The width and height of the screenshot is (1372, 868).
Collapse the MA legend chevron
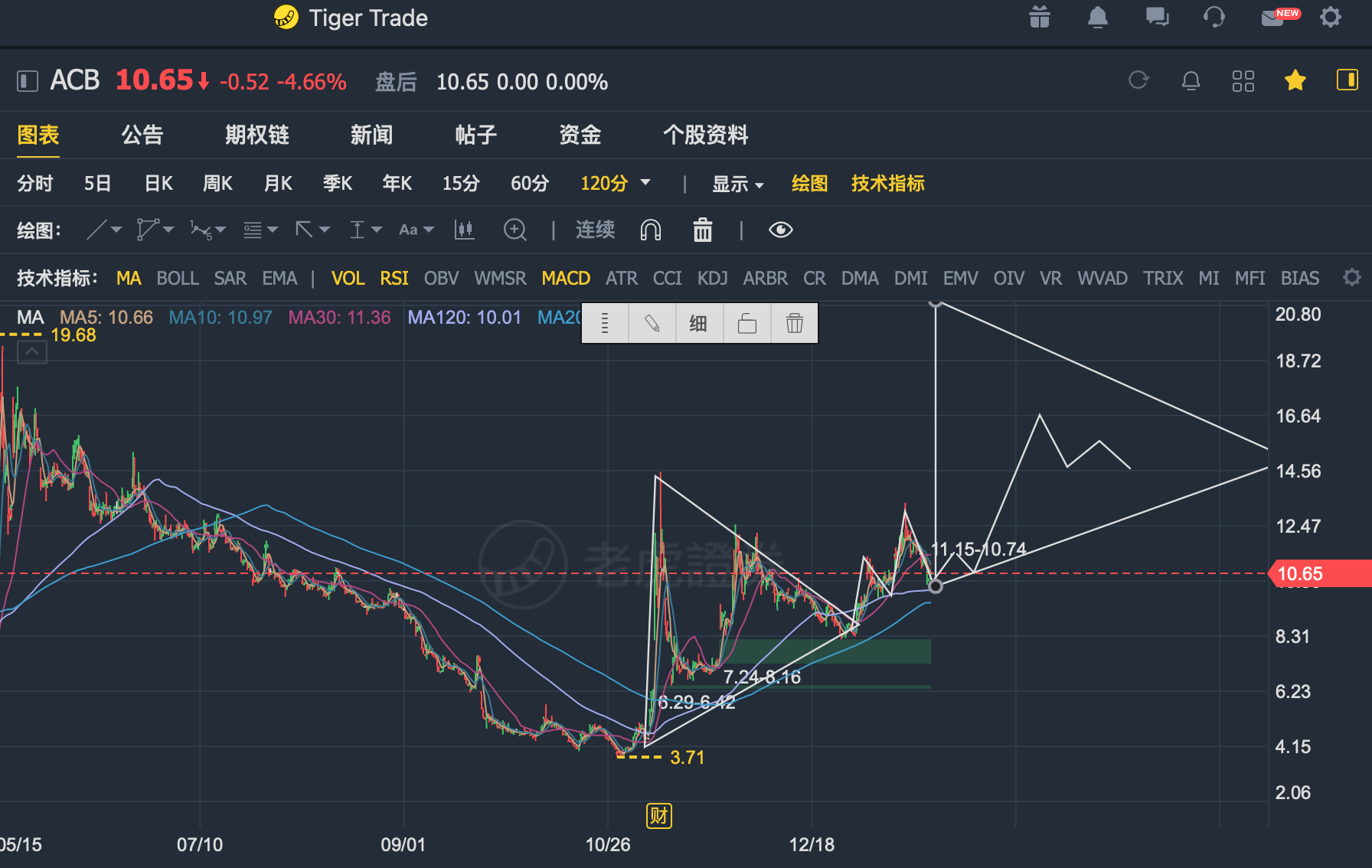point(32,352)
